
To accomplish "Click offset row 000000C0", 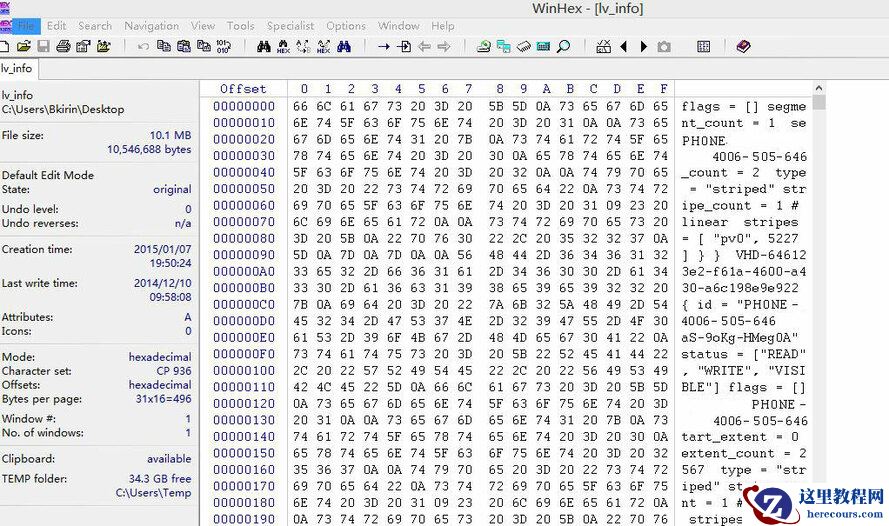I will point(244,304).
